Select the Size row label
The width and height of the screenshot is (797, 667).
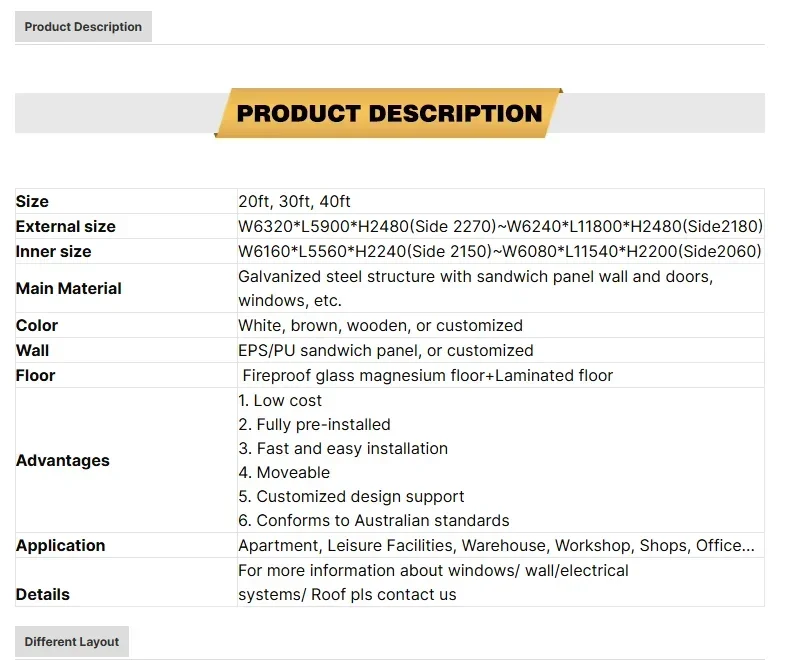click(x=33, y=201)
